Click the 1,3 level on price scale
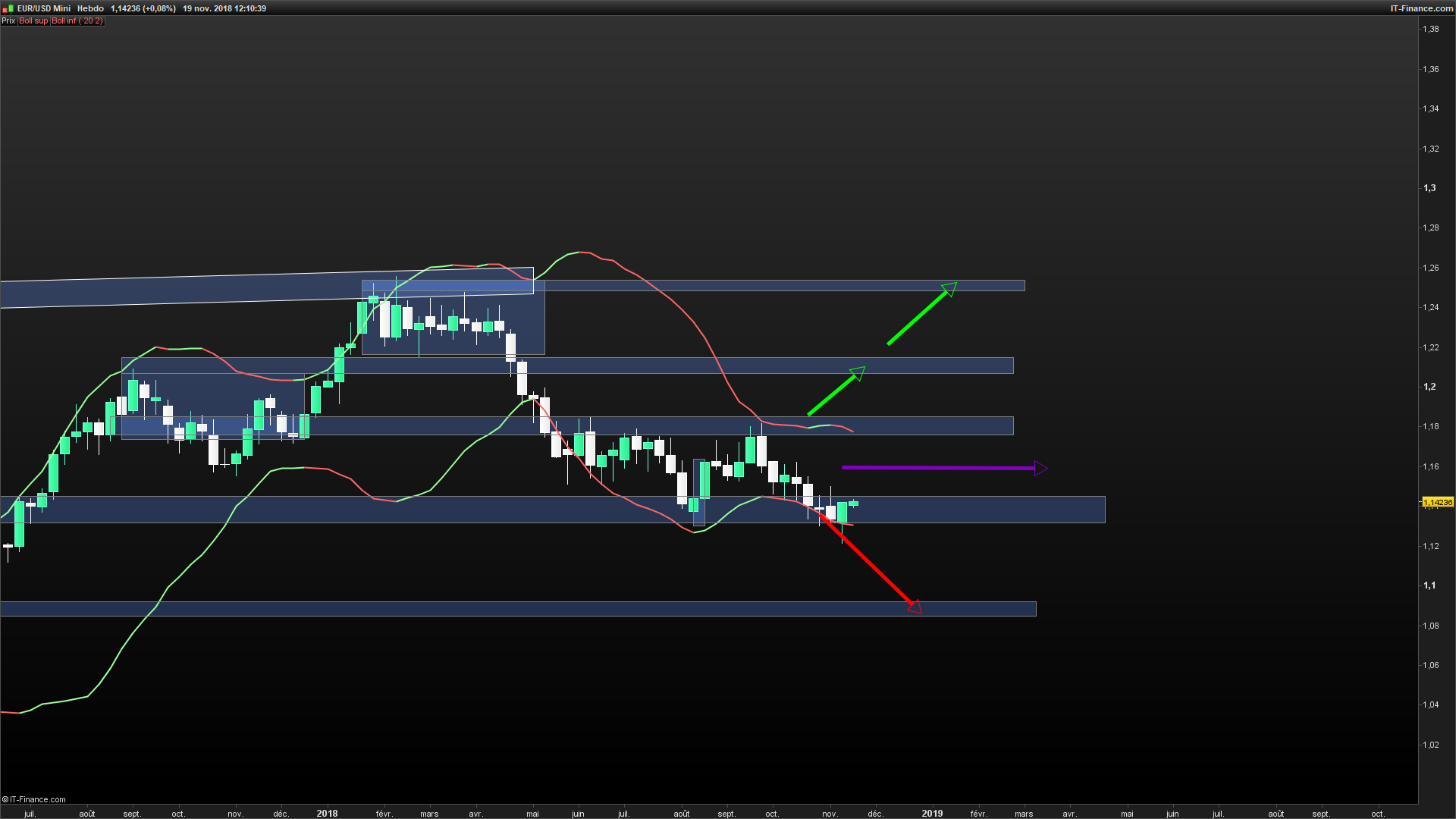The height and width of the screenshot is (819, 1456). click(1429, 188)
